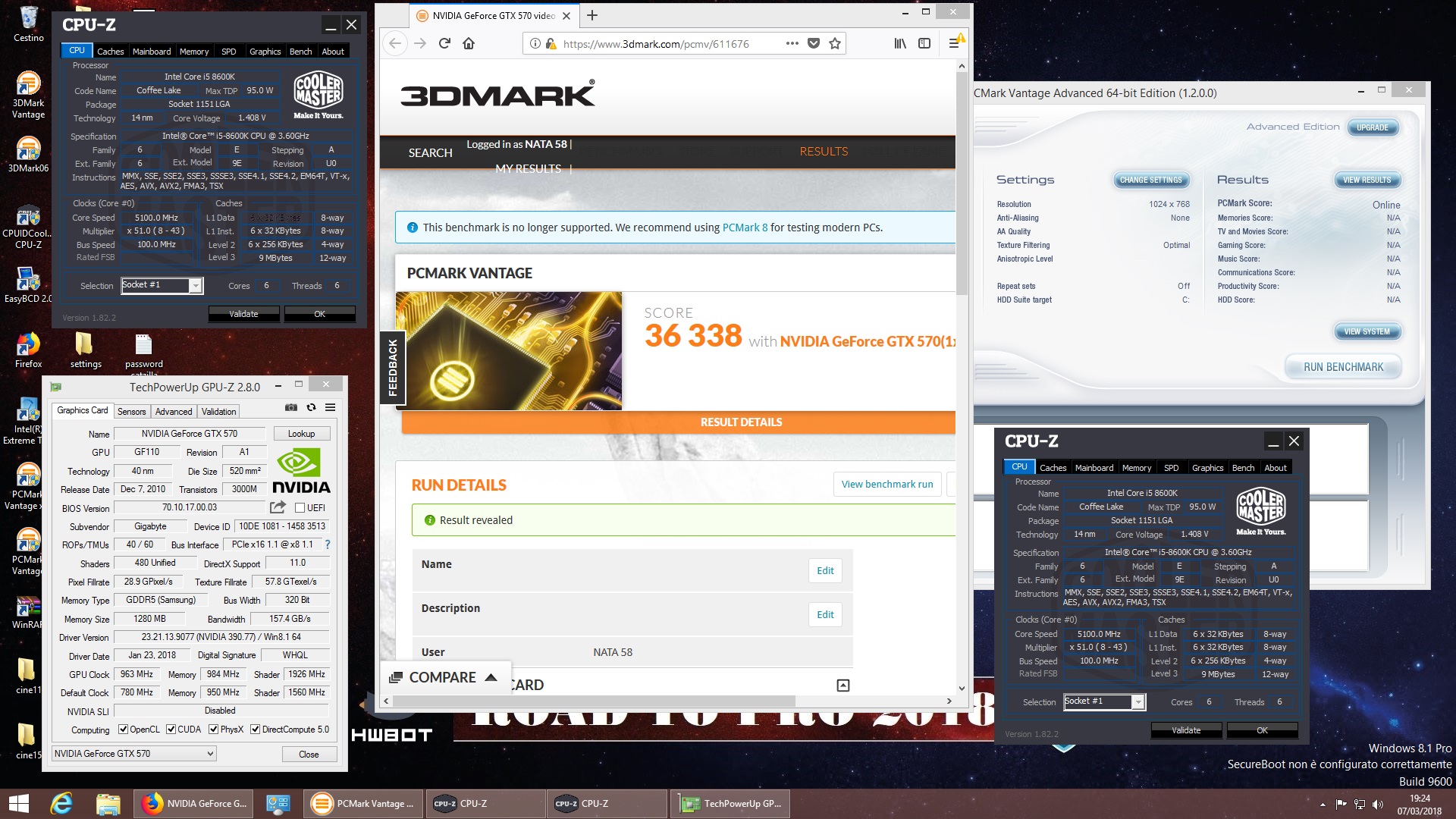Viewport: 1456px width, 819px height.
Task: Click the Bus Interface question mark
Action: coord(328,544)
